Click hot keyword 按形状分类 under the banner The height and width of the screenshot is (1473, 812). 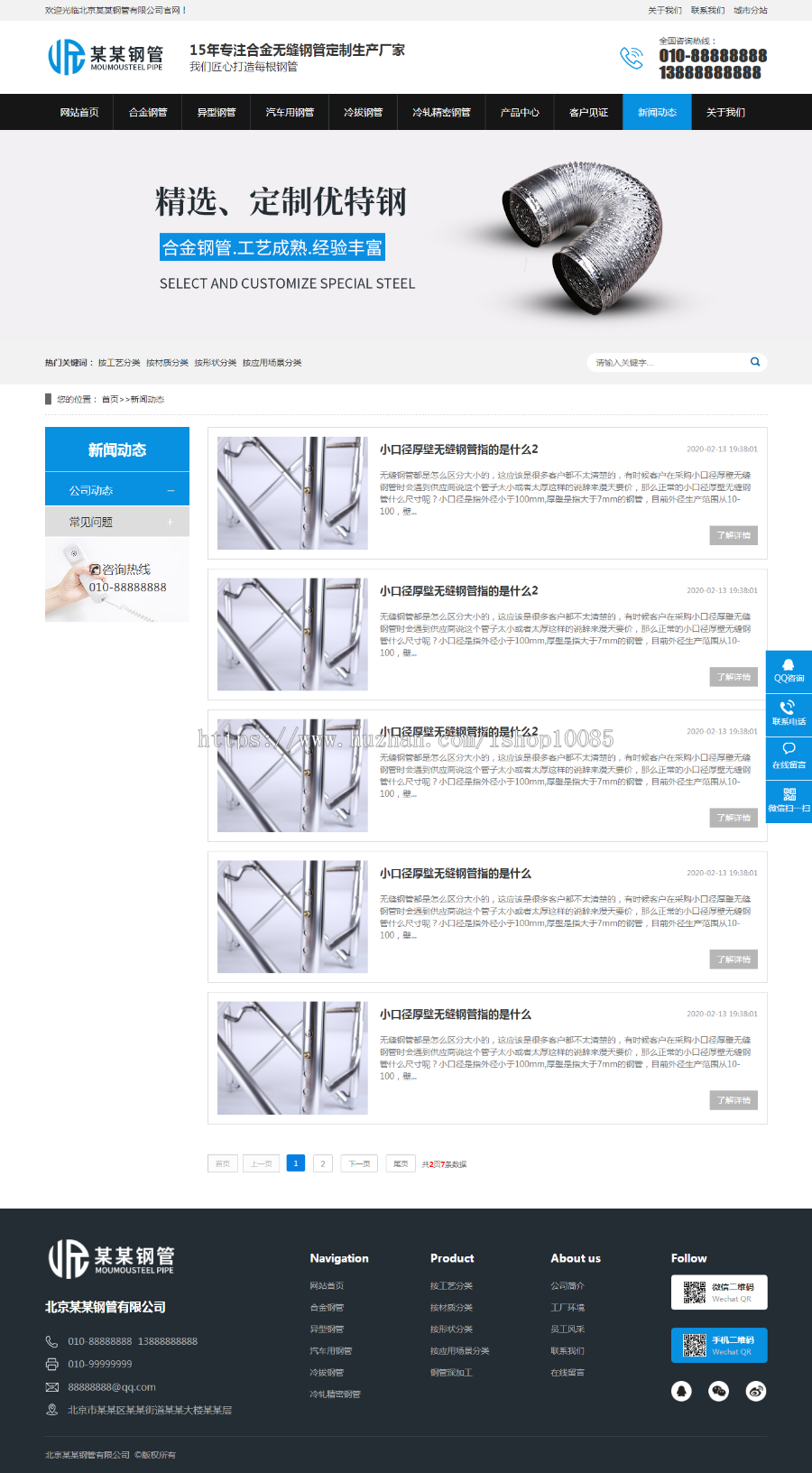point(215,363)
